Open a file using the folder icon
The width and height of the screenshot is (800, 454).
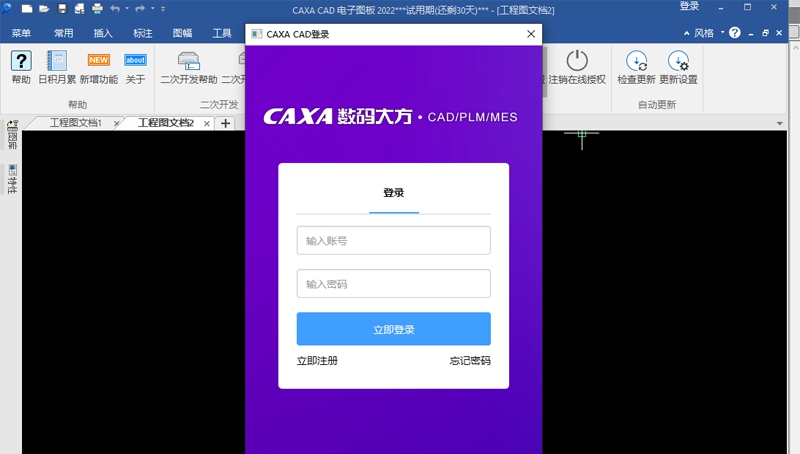pyautogui.click(x=44, y=9)
